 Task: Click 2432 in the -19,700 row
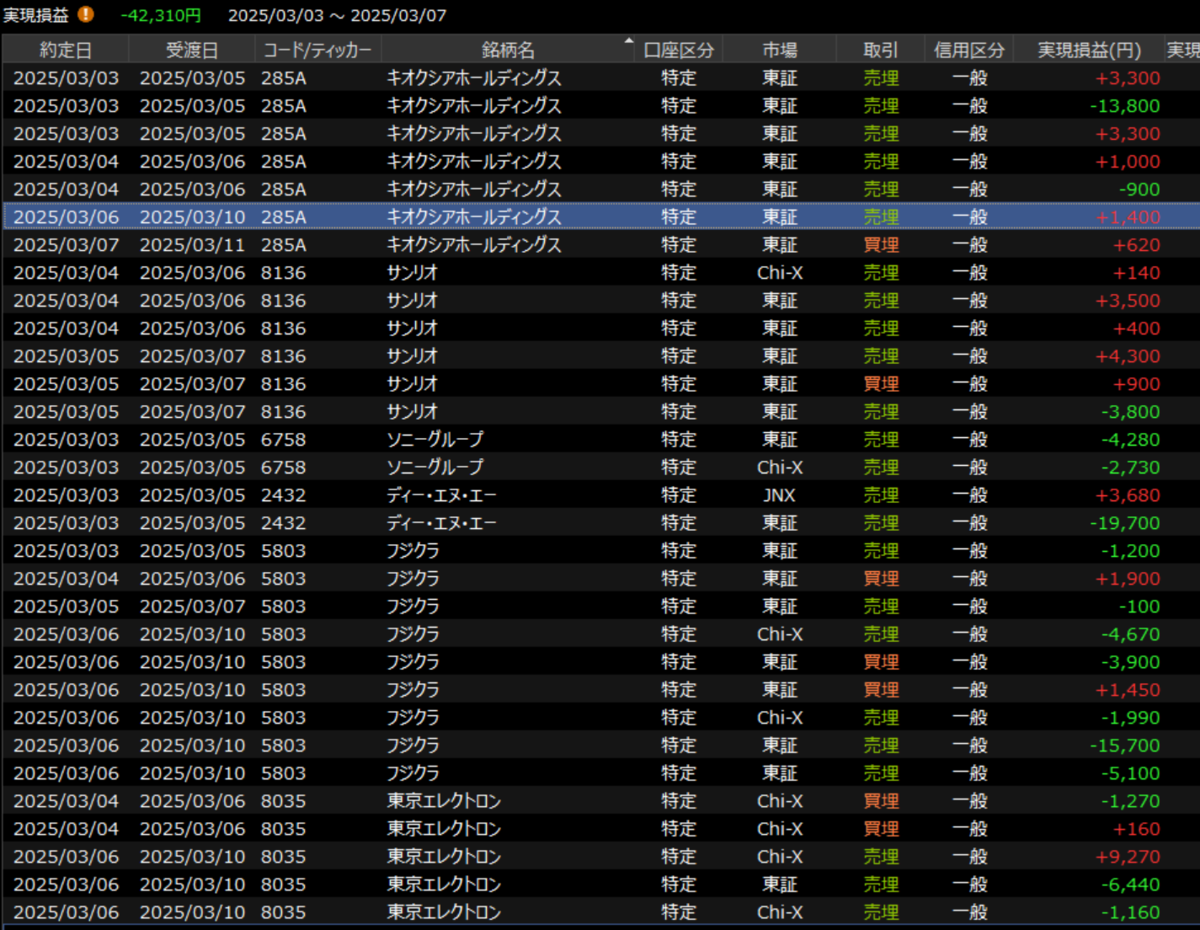tap(283, 523)
